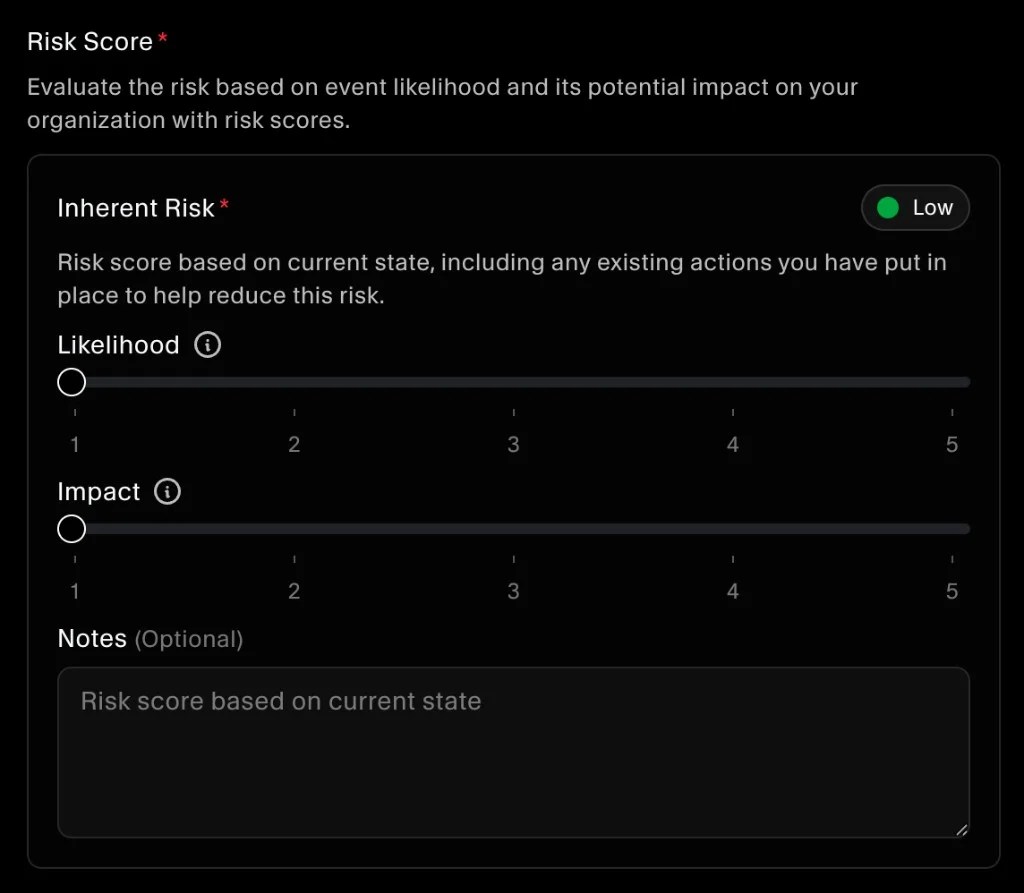Screen dimensions: 1024x893
Task: Select value 2 on the Likelihood scale
Action: [294, 444]
